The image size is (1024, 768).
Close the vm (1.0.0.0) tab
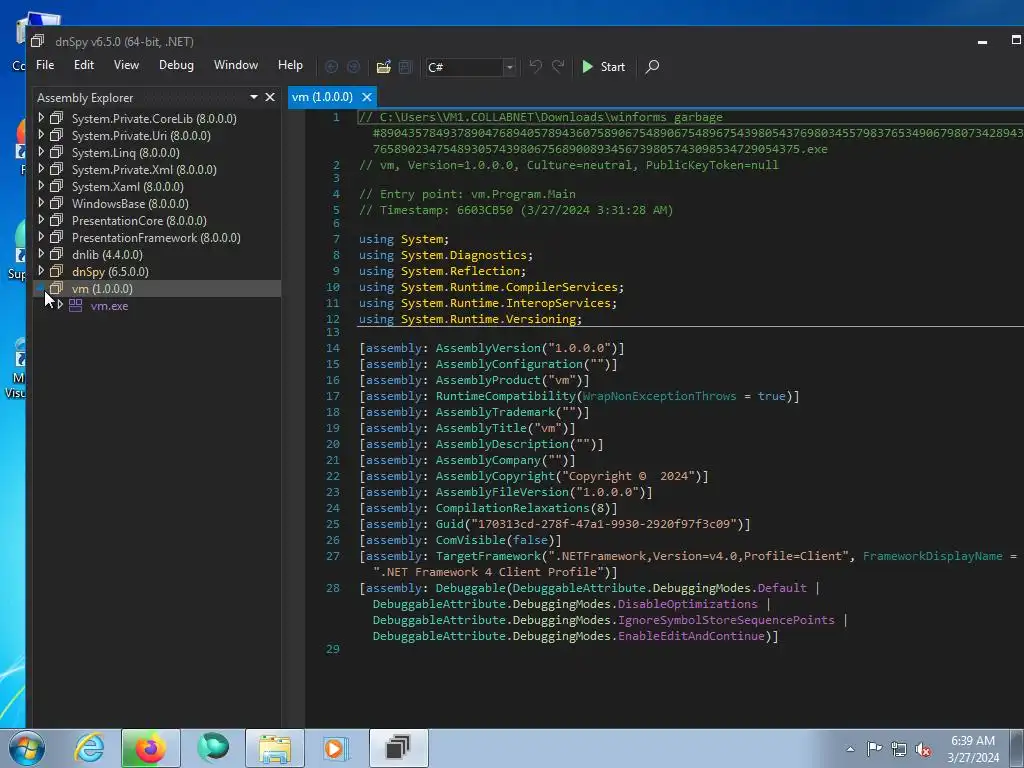tap(367, 97)
